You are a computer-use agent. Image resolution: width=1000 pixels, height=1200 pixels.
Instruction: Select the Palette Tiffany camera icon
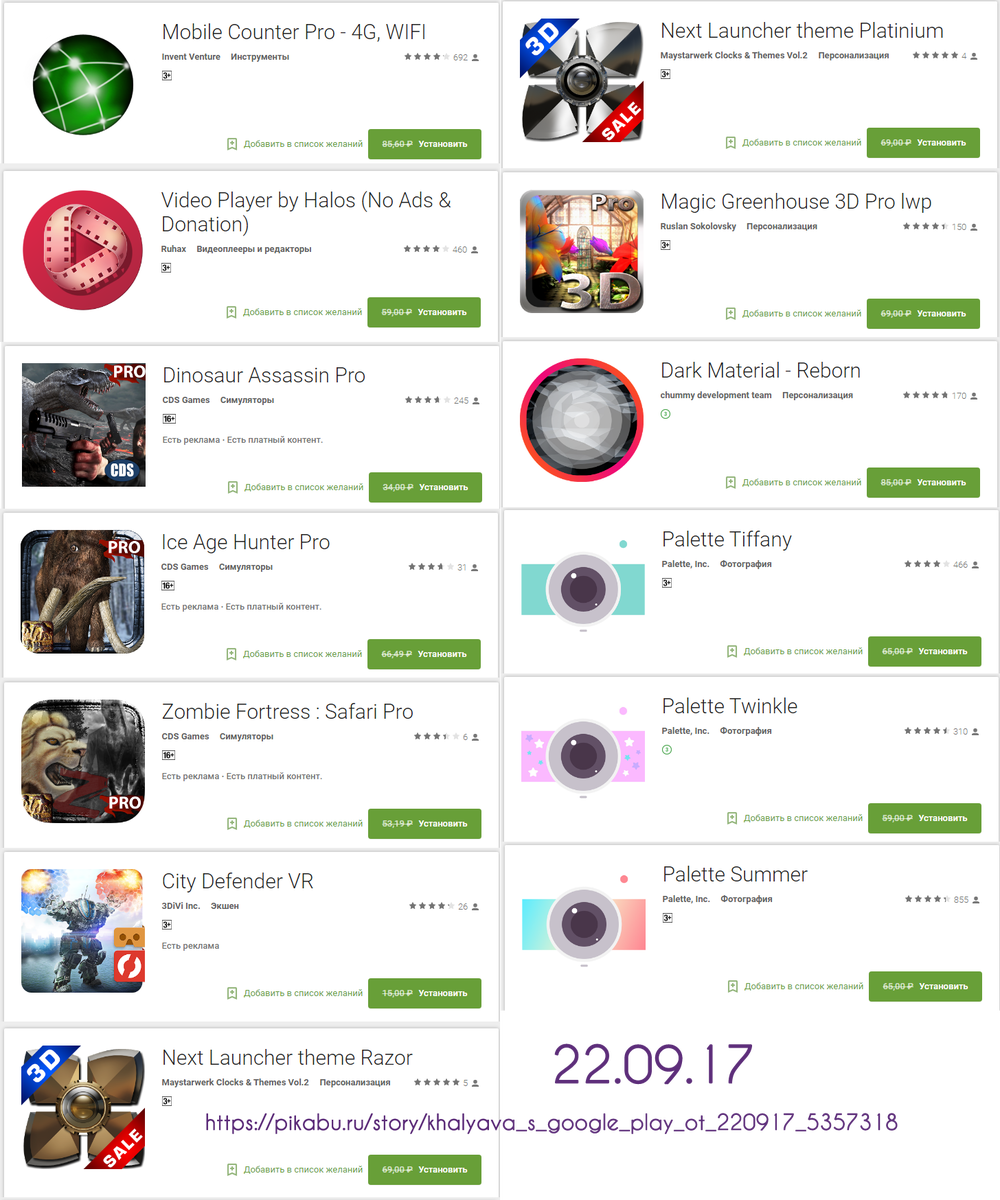click(x=584, y=588)
